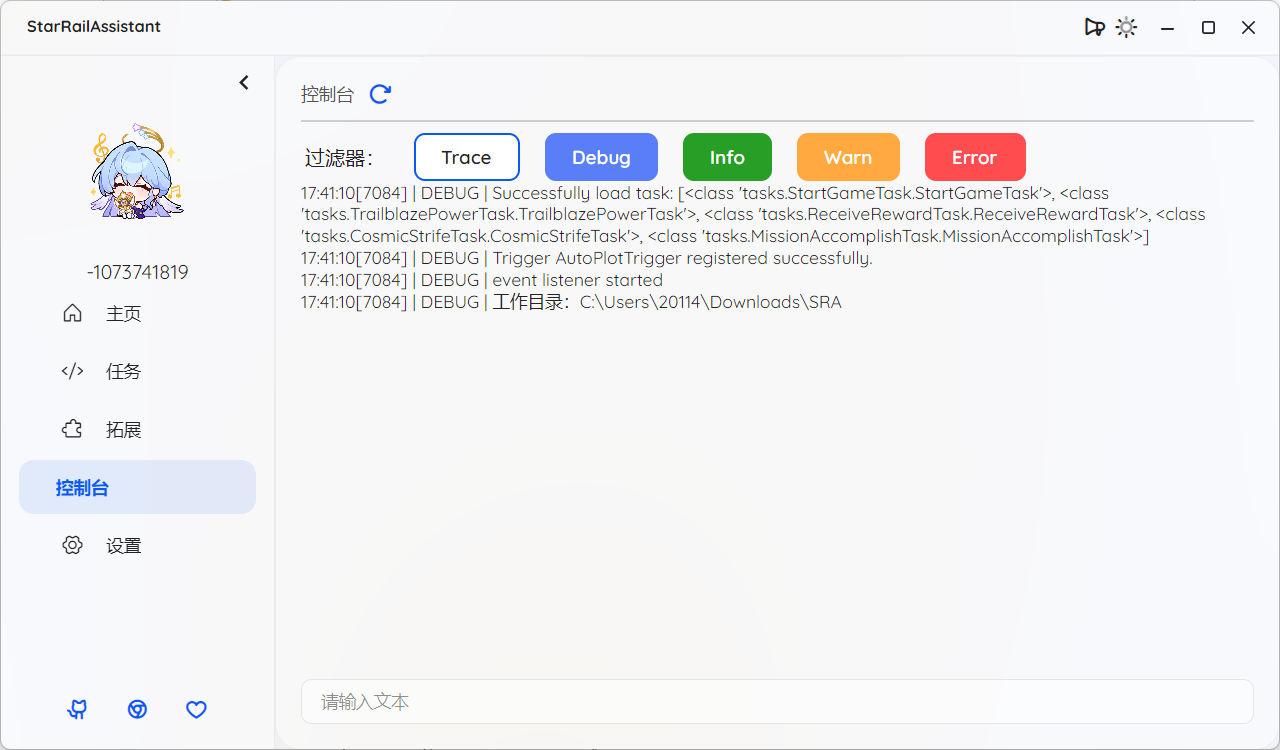The width and height of the screenshot is (1280, 750).
Task: Open the project website globe icon
Action: pos(137,709)
